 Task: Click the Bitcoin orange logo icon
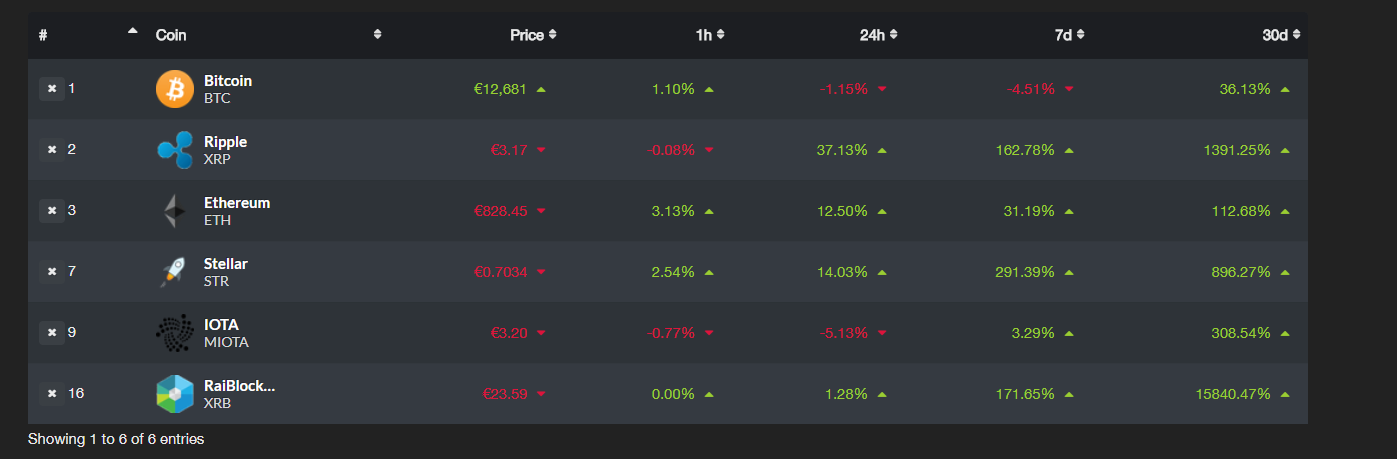click(175, 89)
